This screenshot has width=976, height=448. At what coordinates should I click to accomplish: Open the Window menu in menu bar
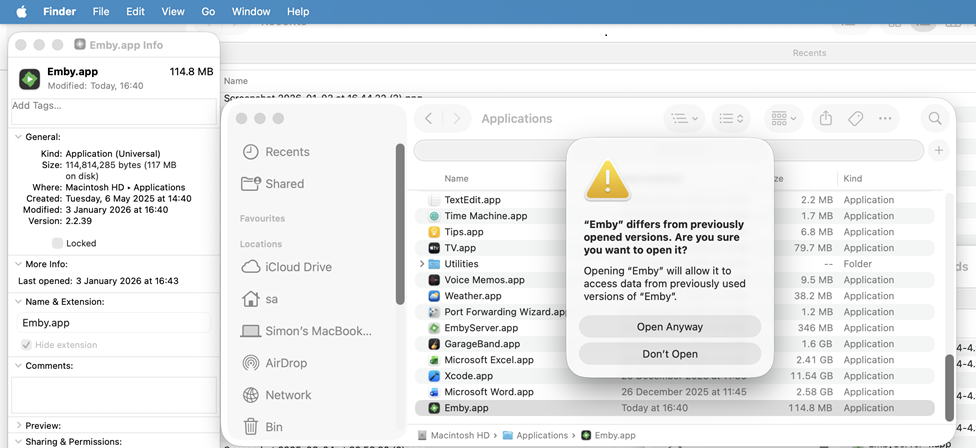(251, 11)
